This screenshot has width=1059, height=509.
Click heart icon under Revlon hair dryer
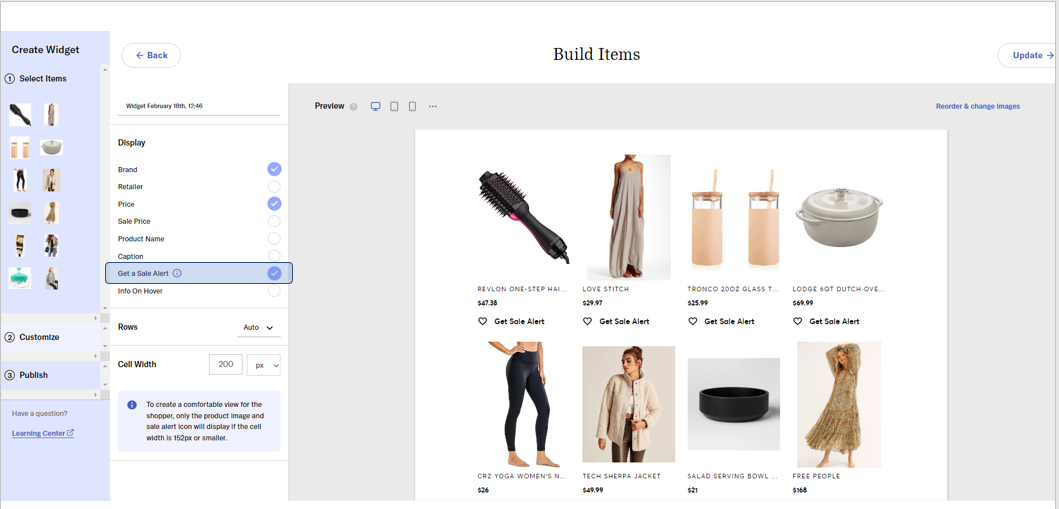coord(483,322)
